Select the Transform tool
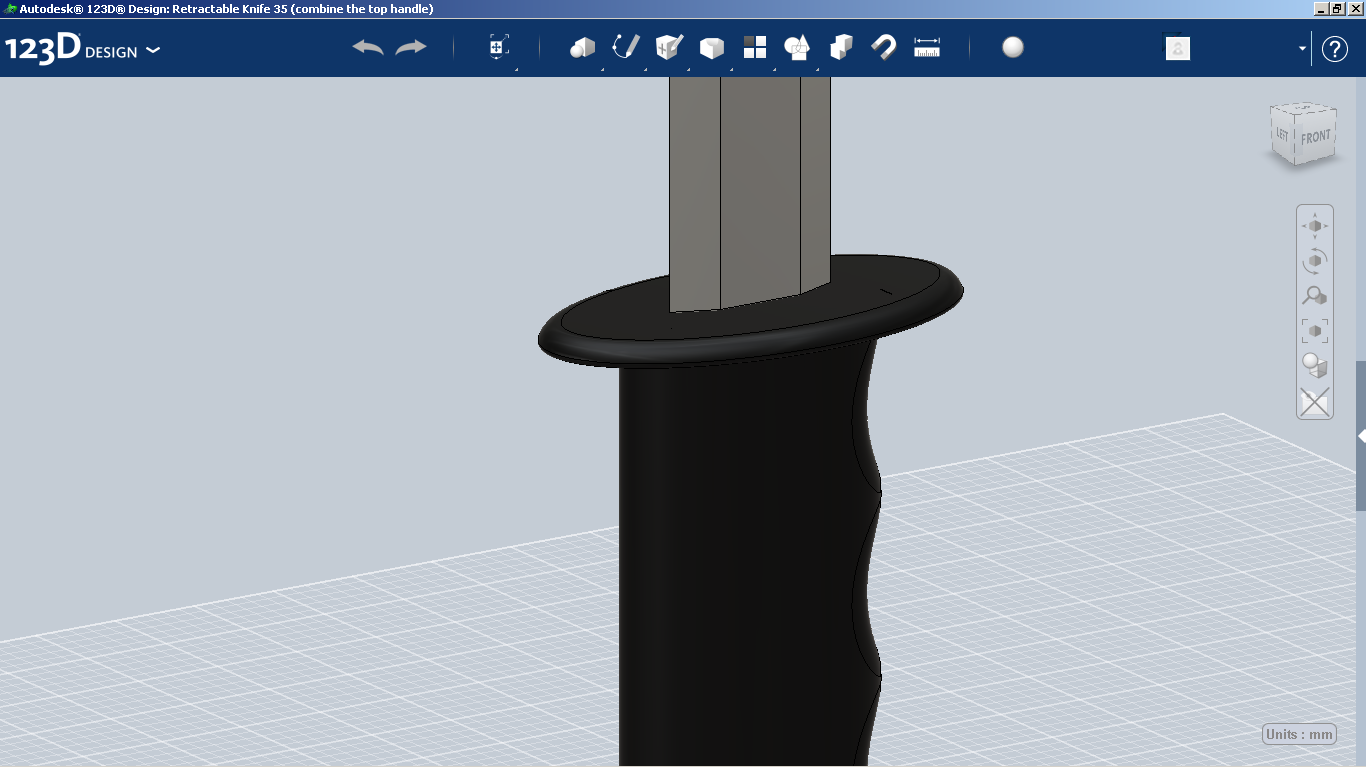Viewport: 1366px width, 768px height. [497, 46]
